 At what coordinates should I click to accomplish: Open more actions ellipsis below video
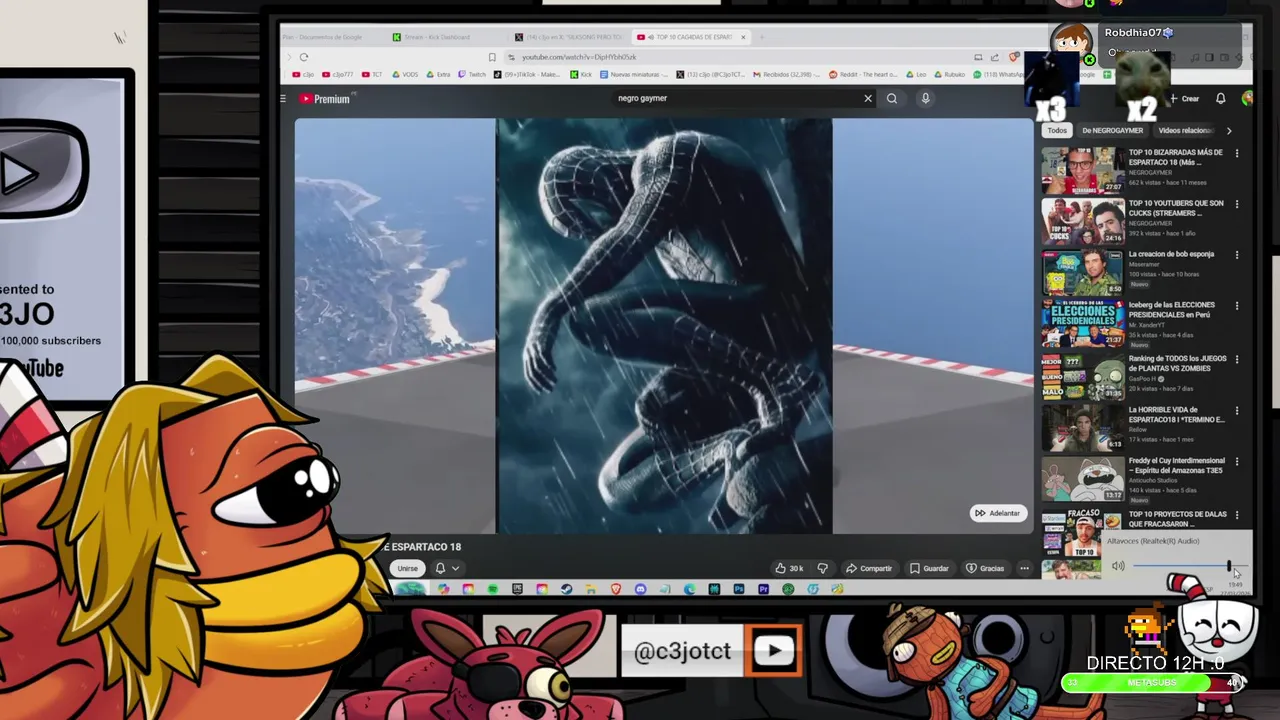click(1024, 568)
